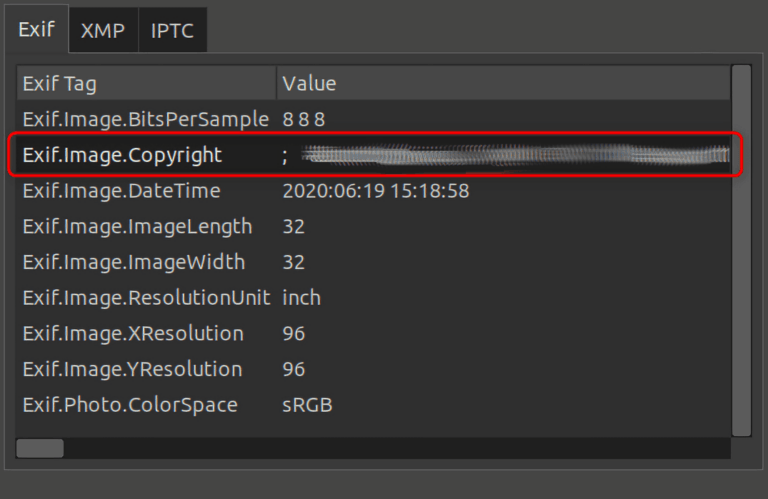Click the sRGB color space value

(307, 405)
